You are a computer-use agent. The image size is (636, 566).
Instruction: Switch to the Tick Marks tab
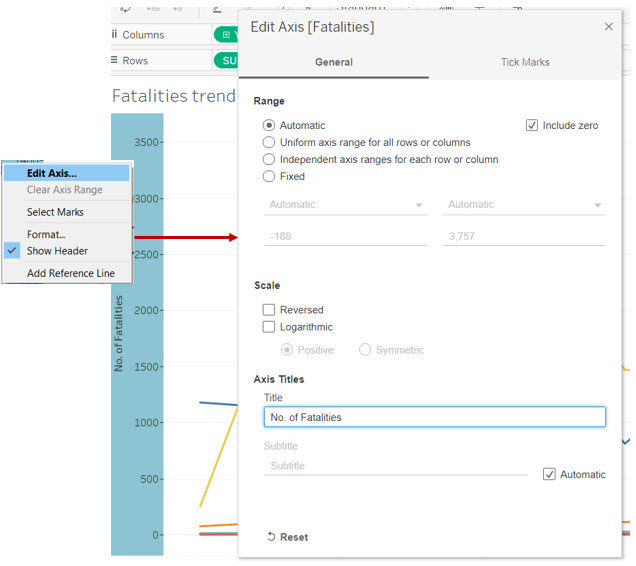525,62
